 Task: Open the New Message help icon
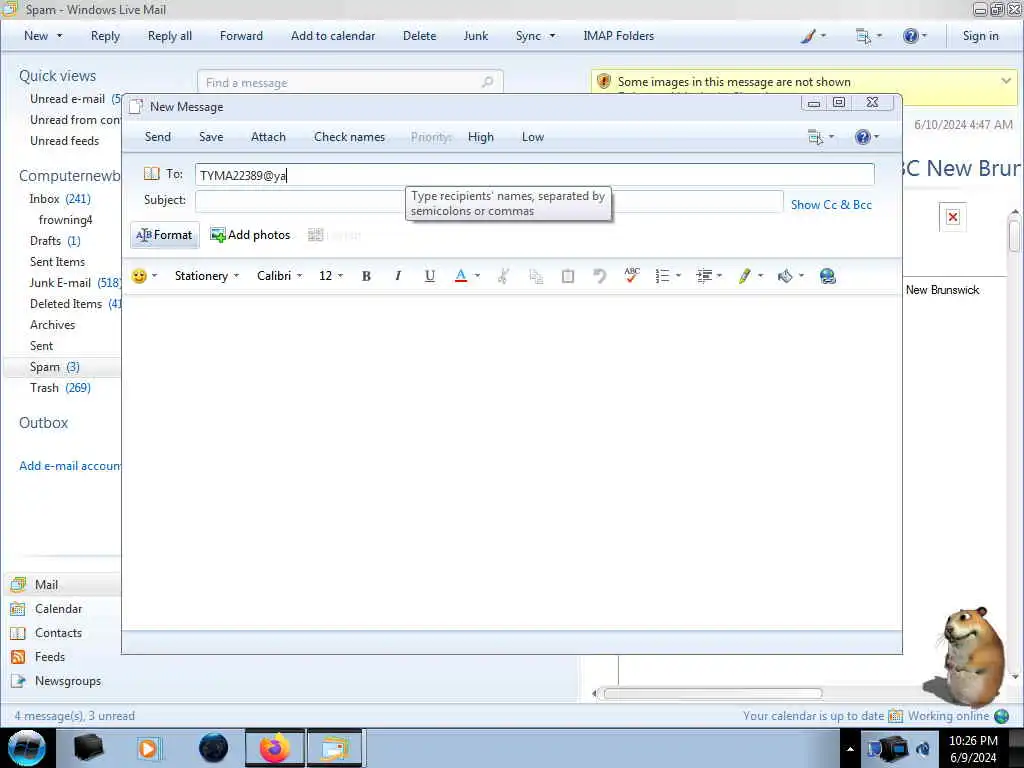pyautogui.click(x=863, y=137)
